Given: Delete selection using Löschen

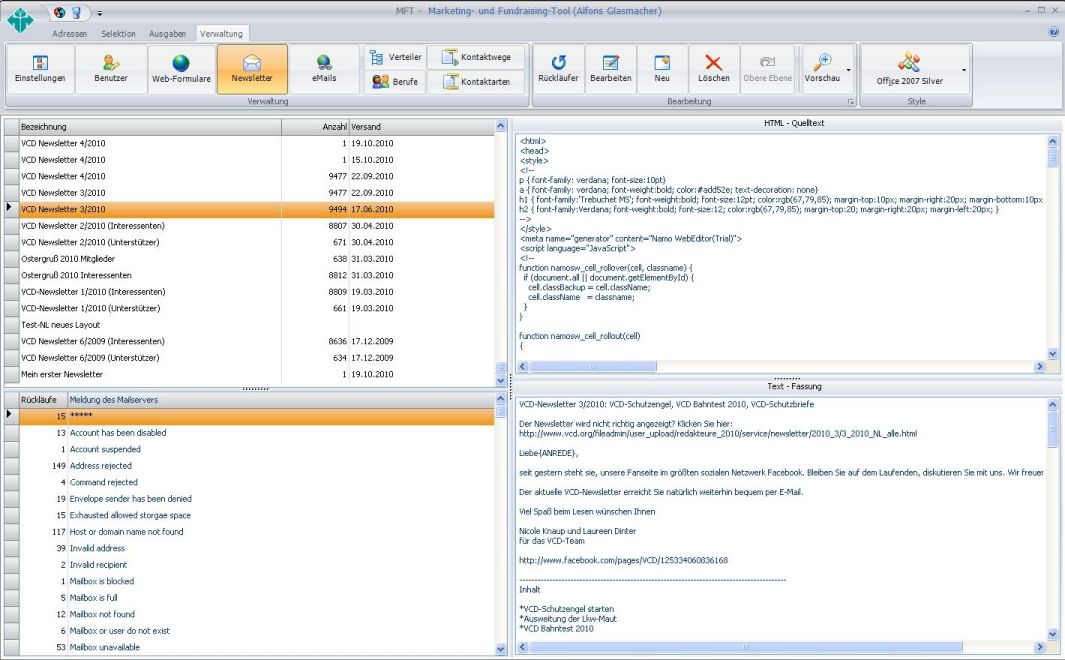Looking at the screenshot, I should point(713,69).
